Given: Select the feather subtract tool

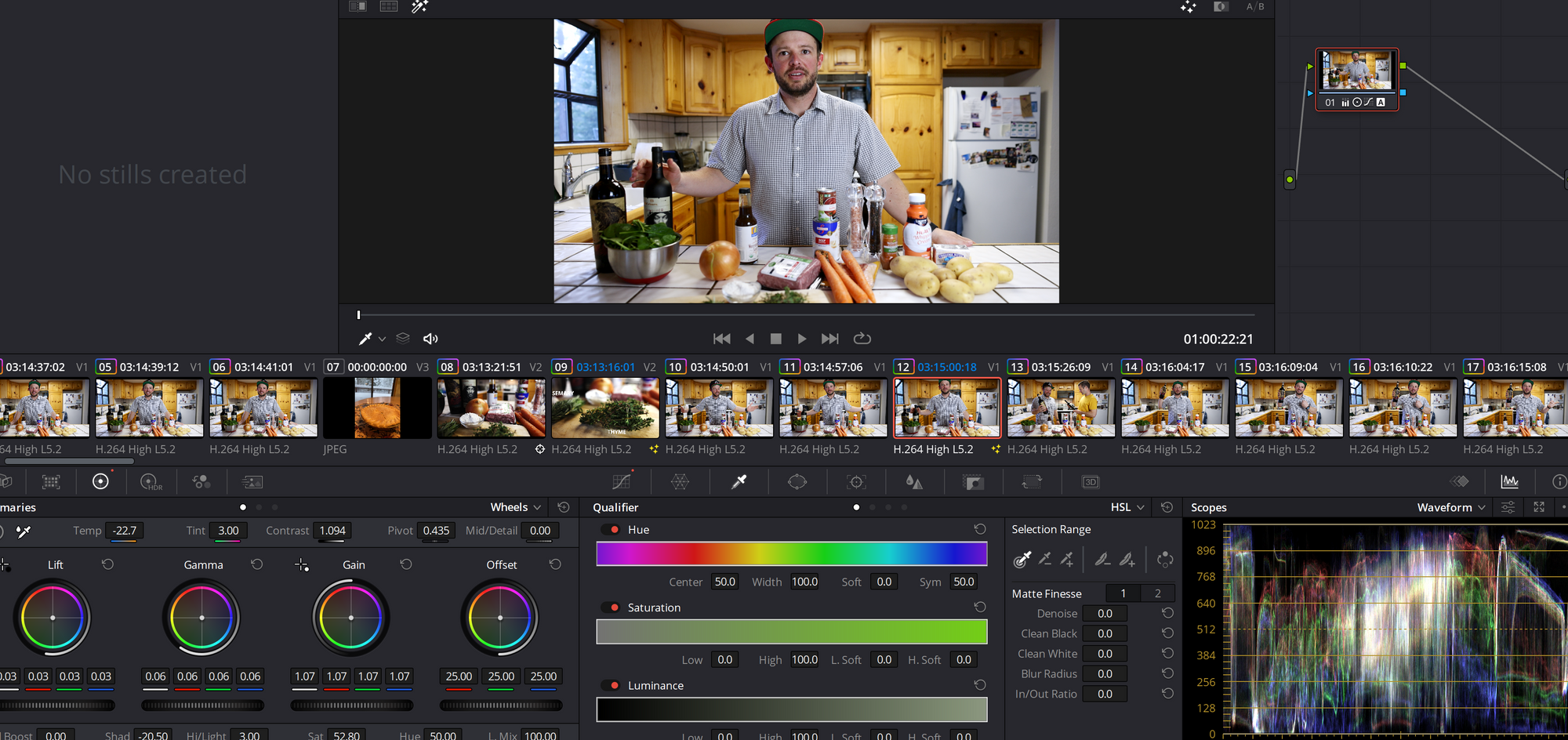Looking at the screenshot, I should click(1102, 559).
